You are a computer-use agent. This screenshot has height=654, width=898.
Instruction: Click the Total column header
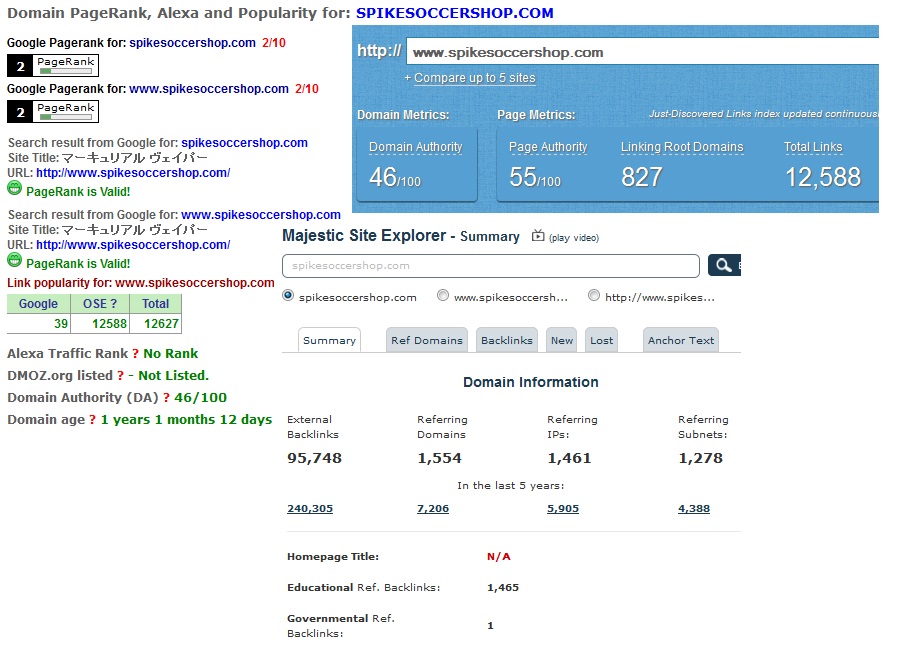click(155, 304)
